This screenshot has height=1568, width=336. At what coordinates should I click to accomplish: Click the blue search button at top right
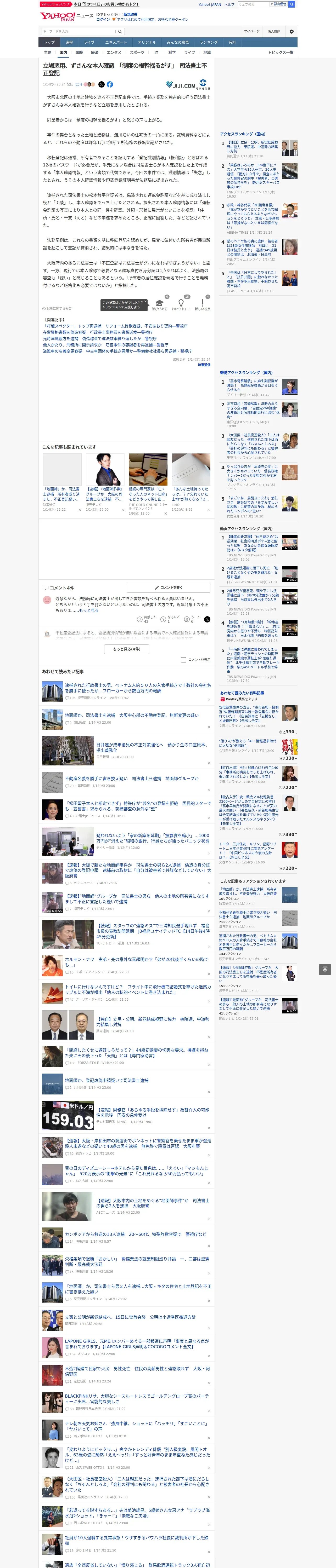point(292,4)
